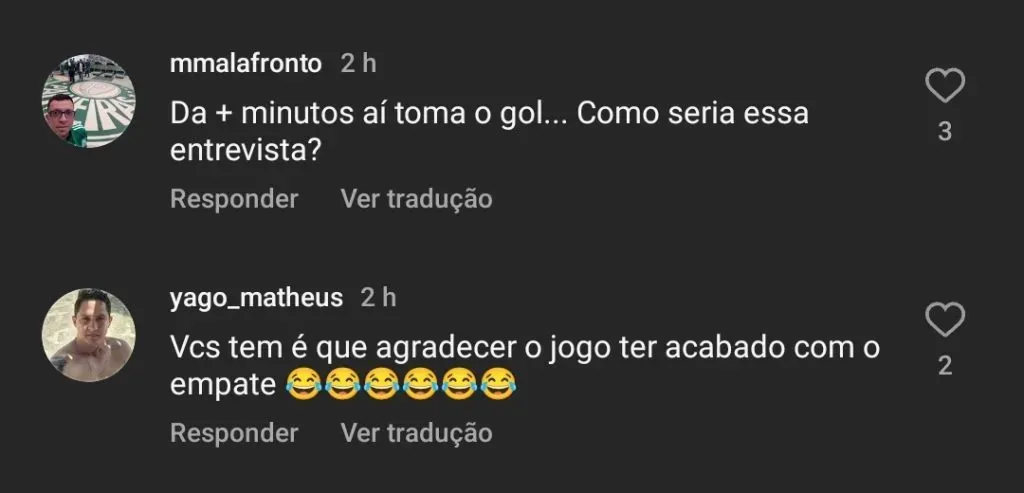This screenshot has width=1024, height=493.
Task: Show translation of mmalafronto's comment
Action: (416, 199)
